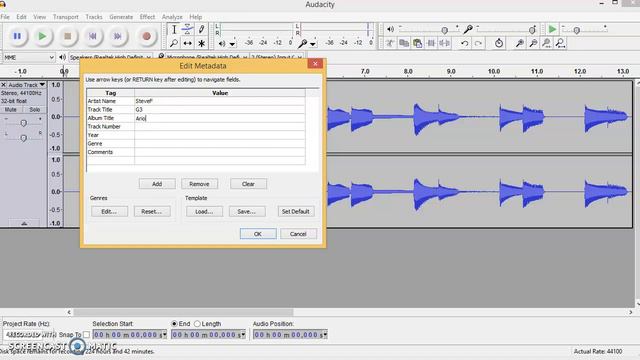Click Skip to Start button
This screenshot has width=640, height=360.
[93, 36]
